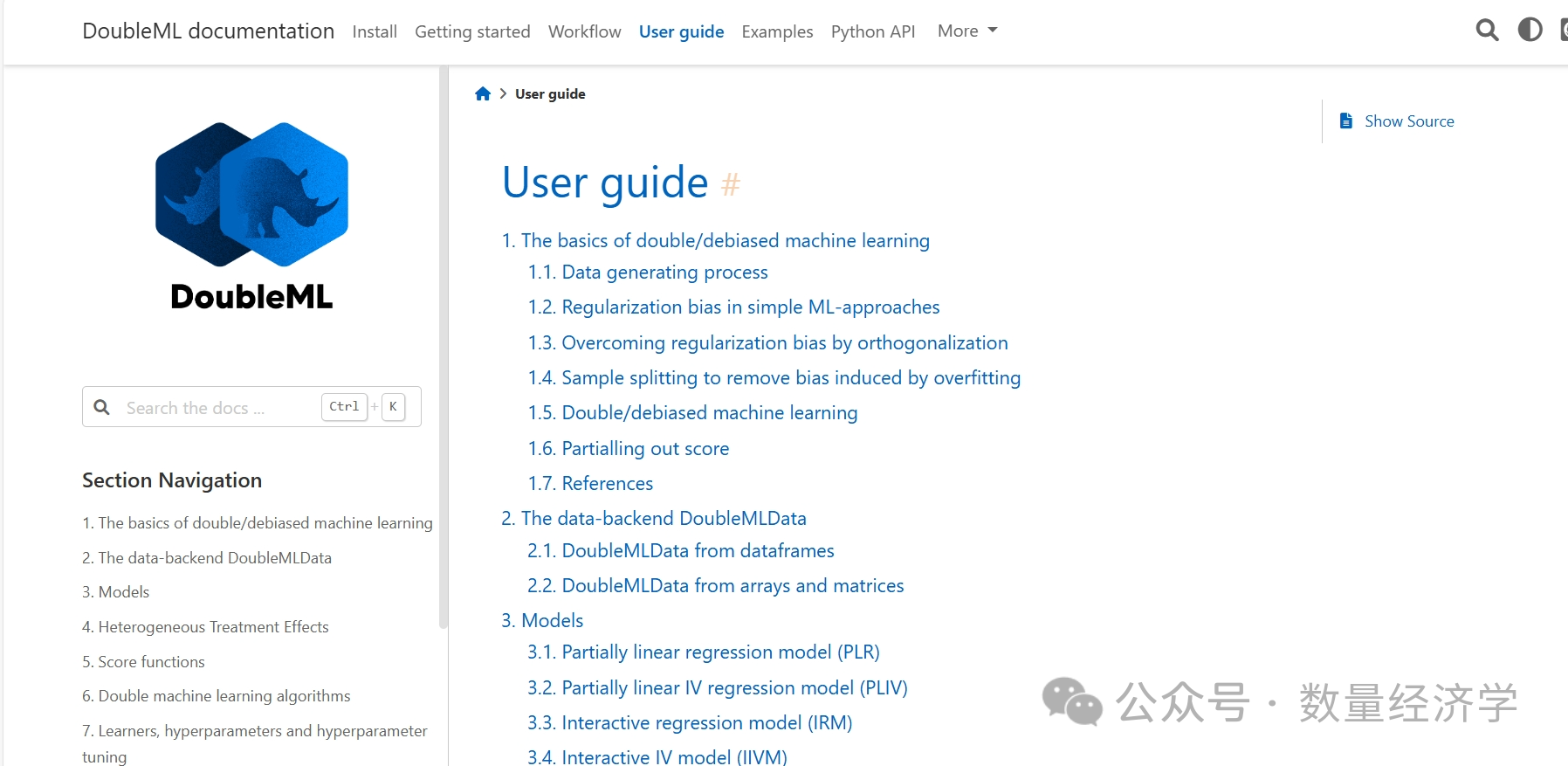This screenshot has height=766, width=1568.
Task: Click the Show Source link
Action: [1408, 121]
